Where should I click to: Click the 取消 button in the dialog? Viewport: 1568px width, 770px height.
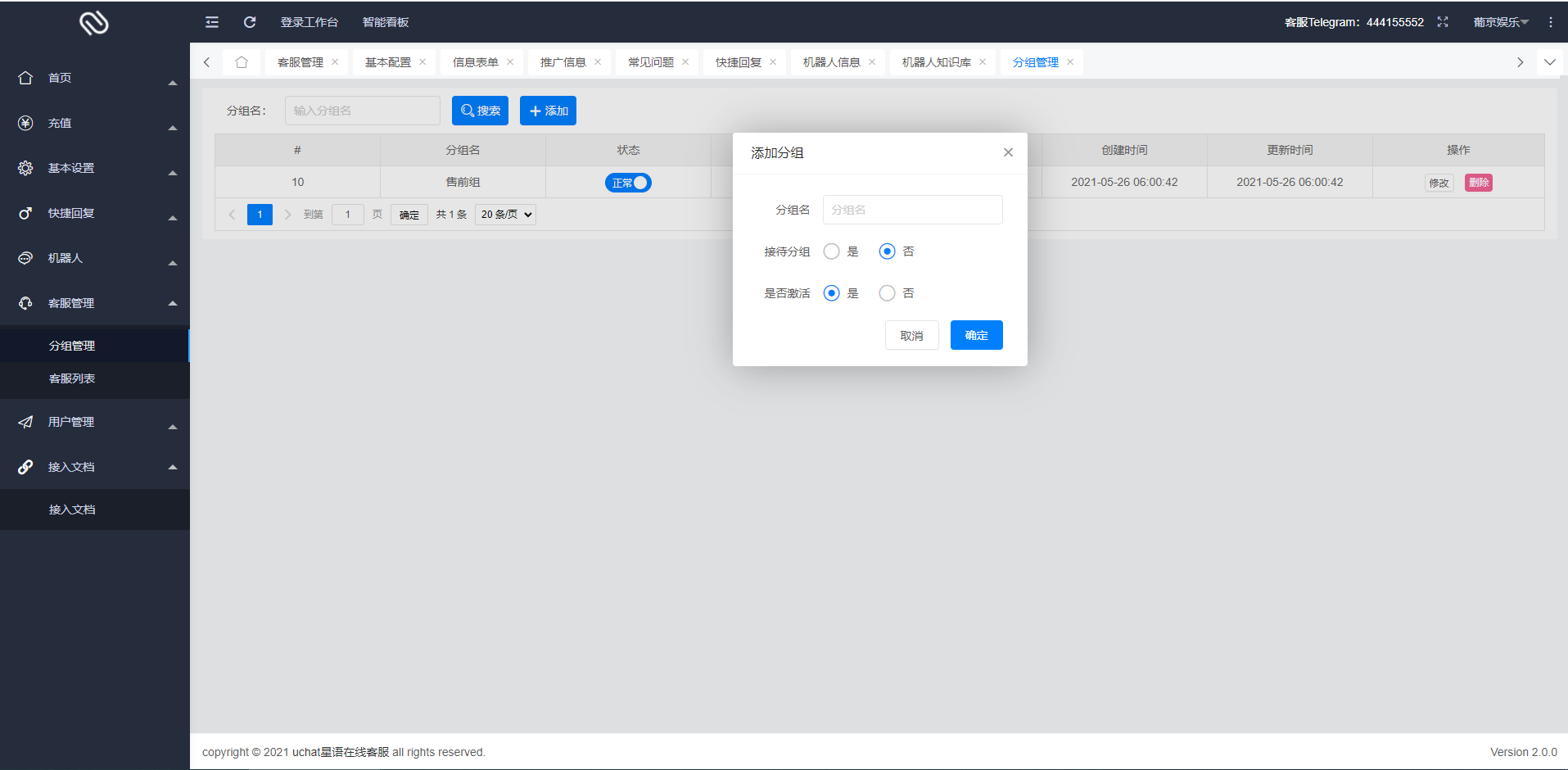pos(911,335)
